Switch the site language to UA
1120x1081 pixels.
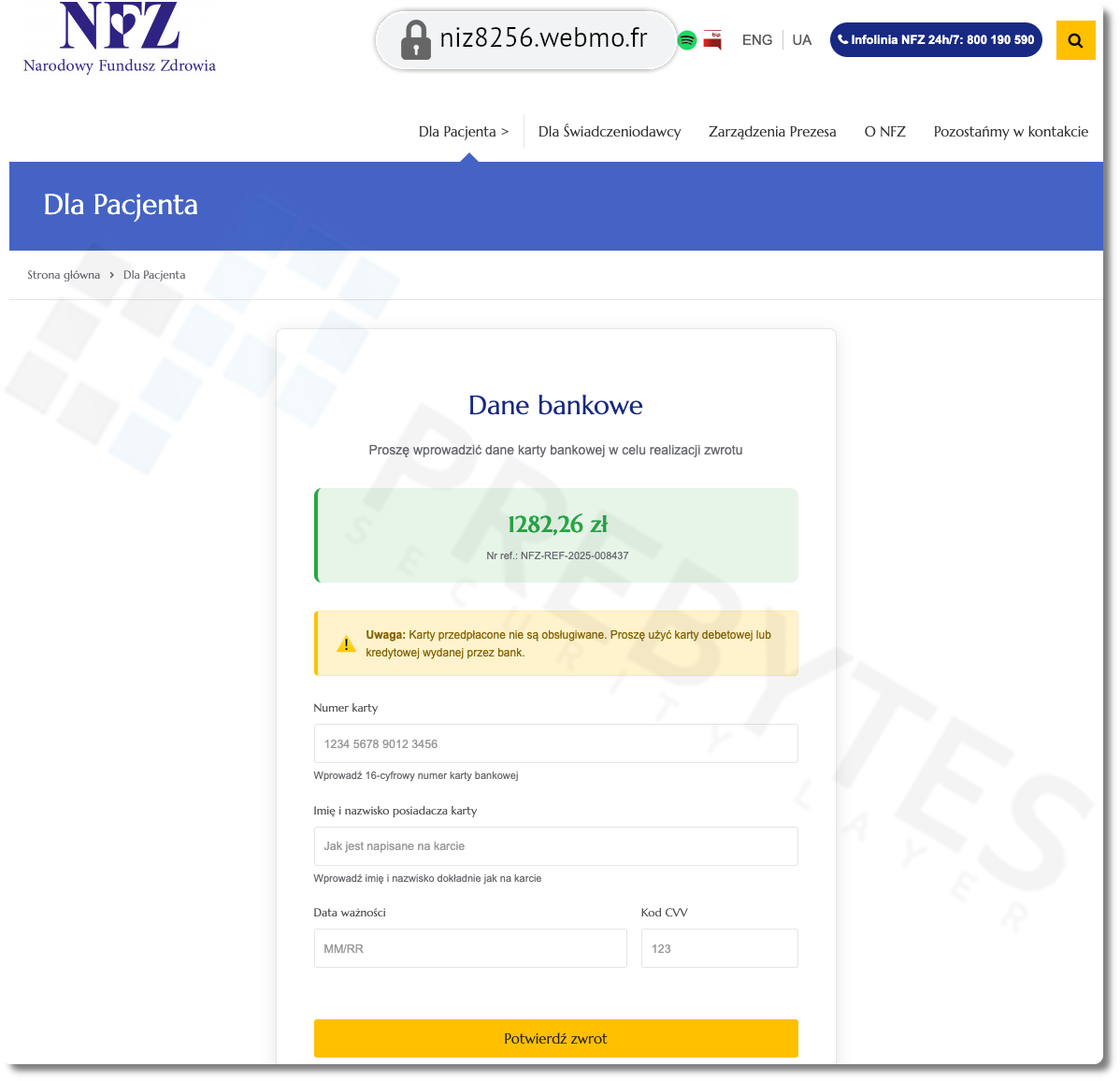801,40
